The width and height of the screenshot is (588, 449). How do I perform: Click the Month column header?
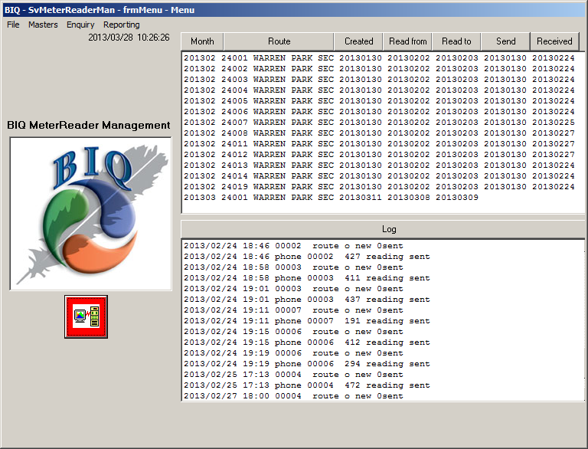click(202, 41)
